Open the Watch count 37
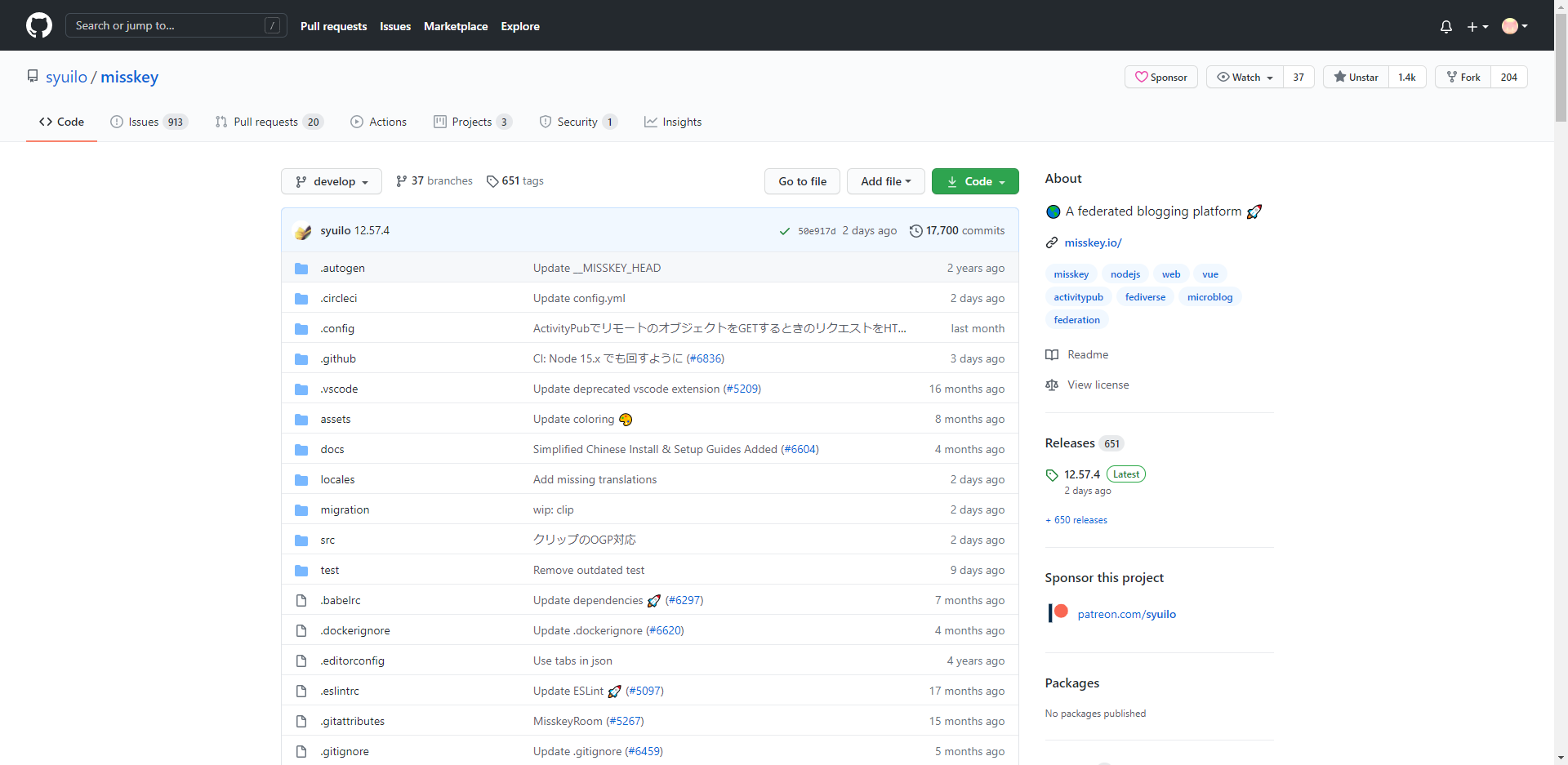This screenshot has width=1568, height=765. 1298,77
